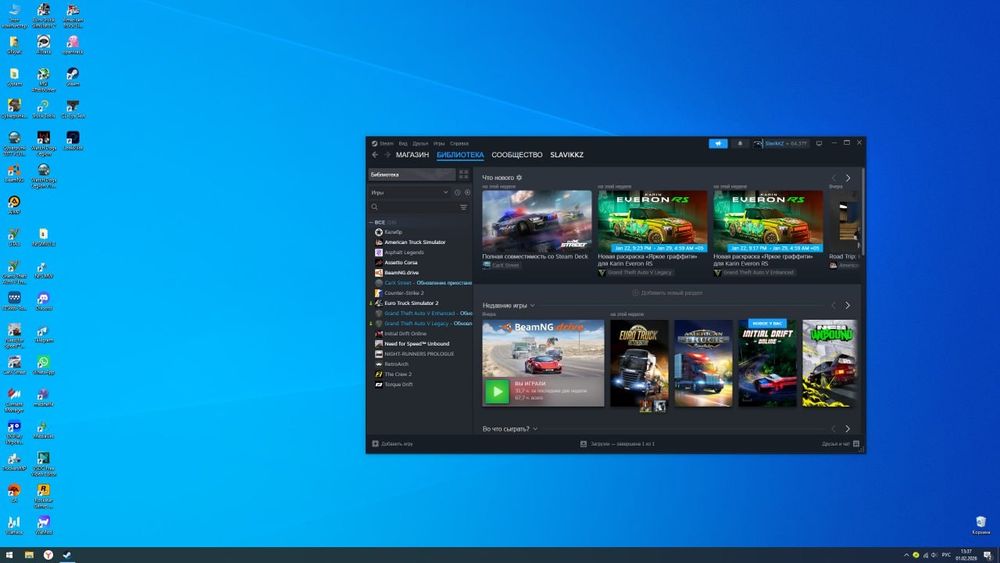Show next recent games with right arrow
1000x563 pixels.
(x=848, y=306)
